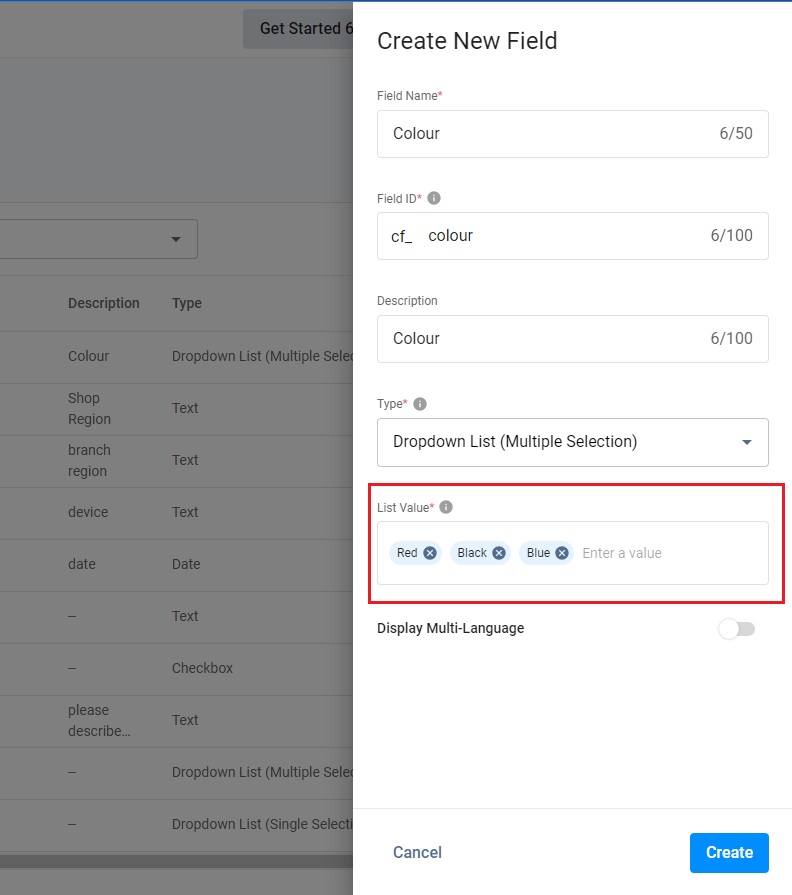Click the List Value info icon
Image resolution: width=792 pixels, height=895 pixels.
click(446, 507)
